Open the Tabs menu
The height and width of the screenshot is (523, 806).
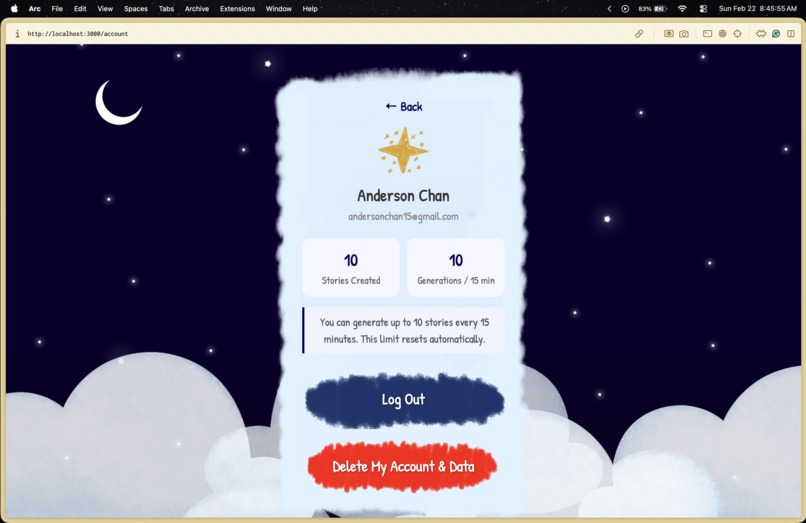point(166,9)
